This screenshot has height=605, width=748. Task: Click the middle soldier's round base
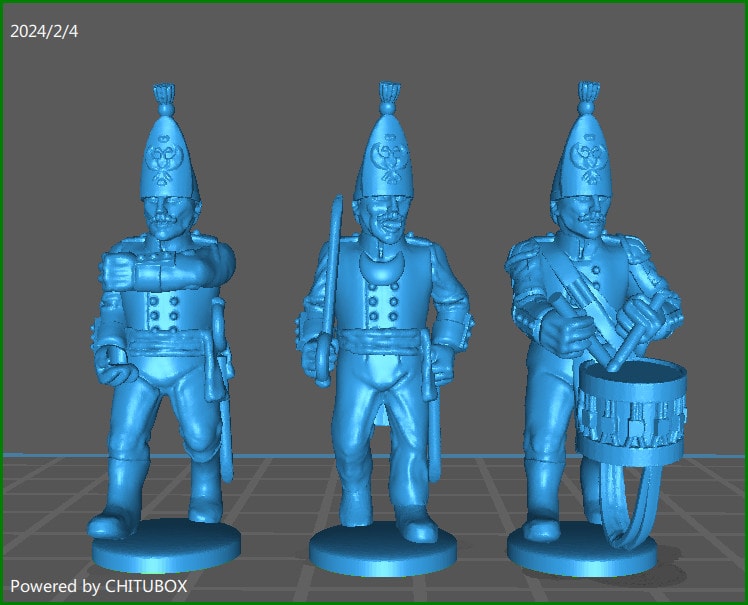(382, 550)
